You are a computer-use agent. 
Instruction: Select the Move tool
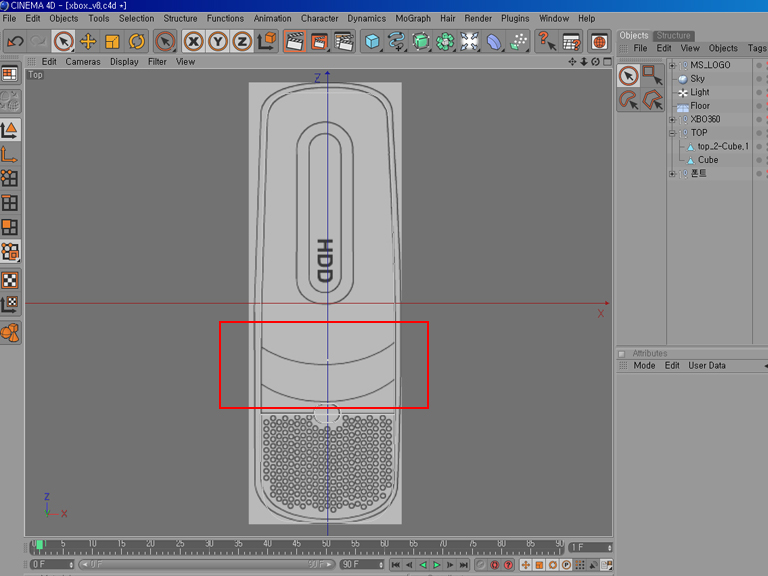click(x=88, y=42)
